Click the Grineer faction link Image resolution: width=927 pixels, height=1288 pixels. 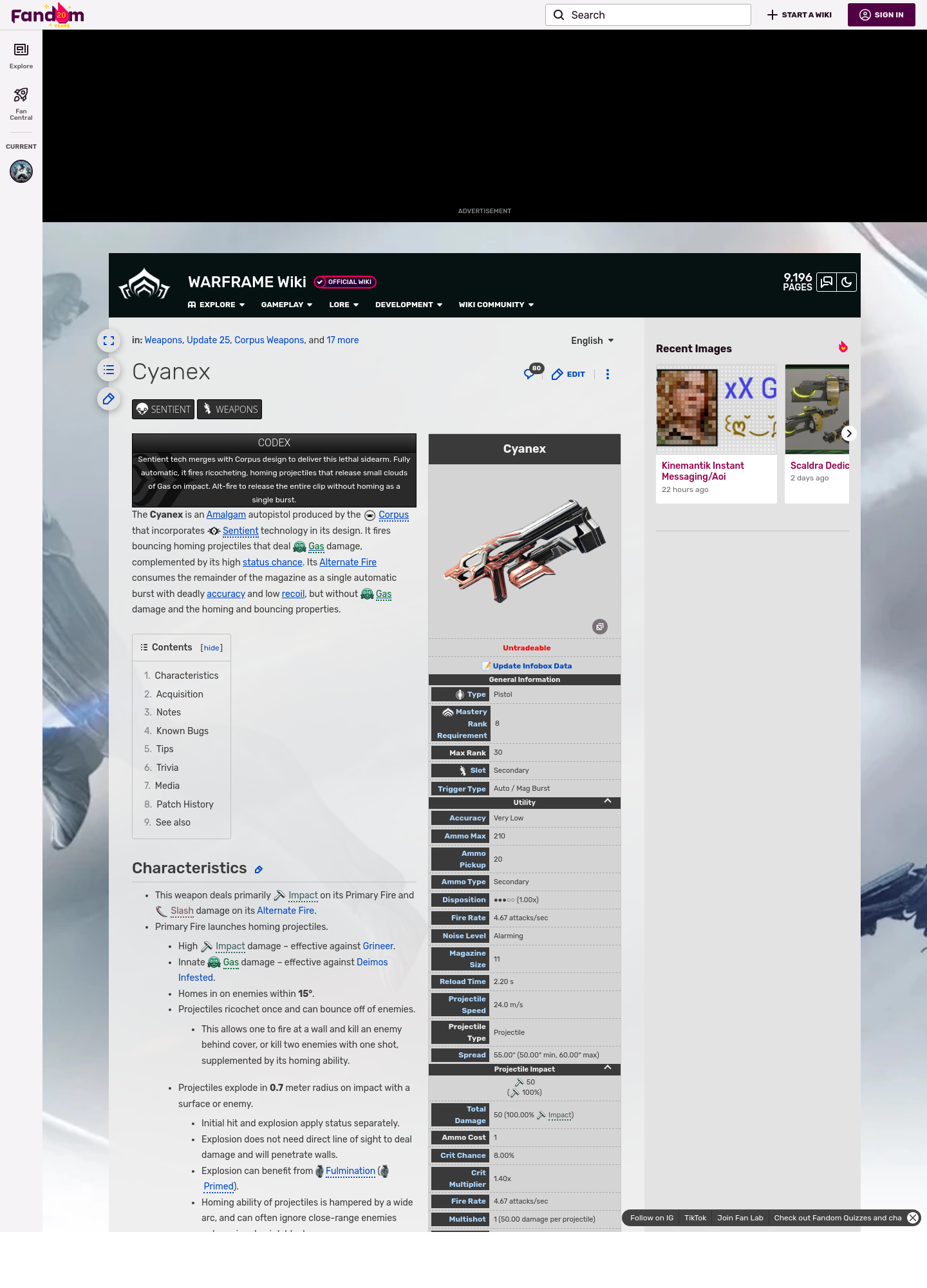pos(378,946)
